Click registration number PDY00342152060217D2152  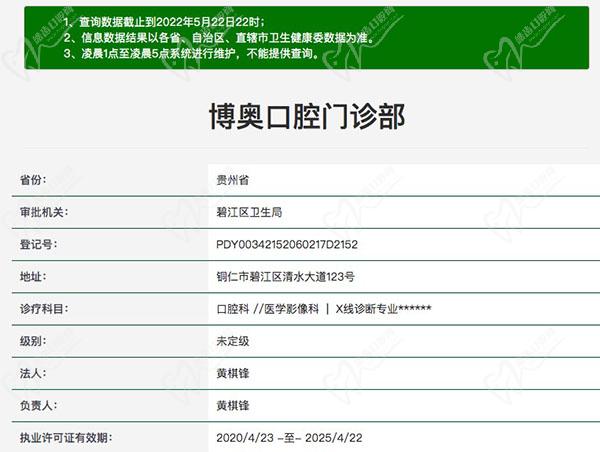(287, 244)
